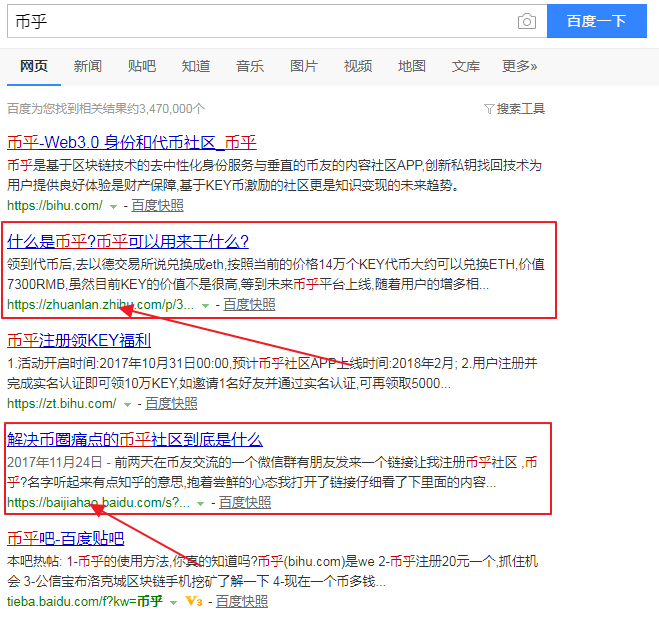The height and width of the screenshot is (619, 659).
Task: Switch to the 地图 tab
Action: point(412,66)
